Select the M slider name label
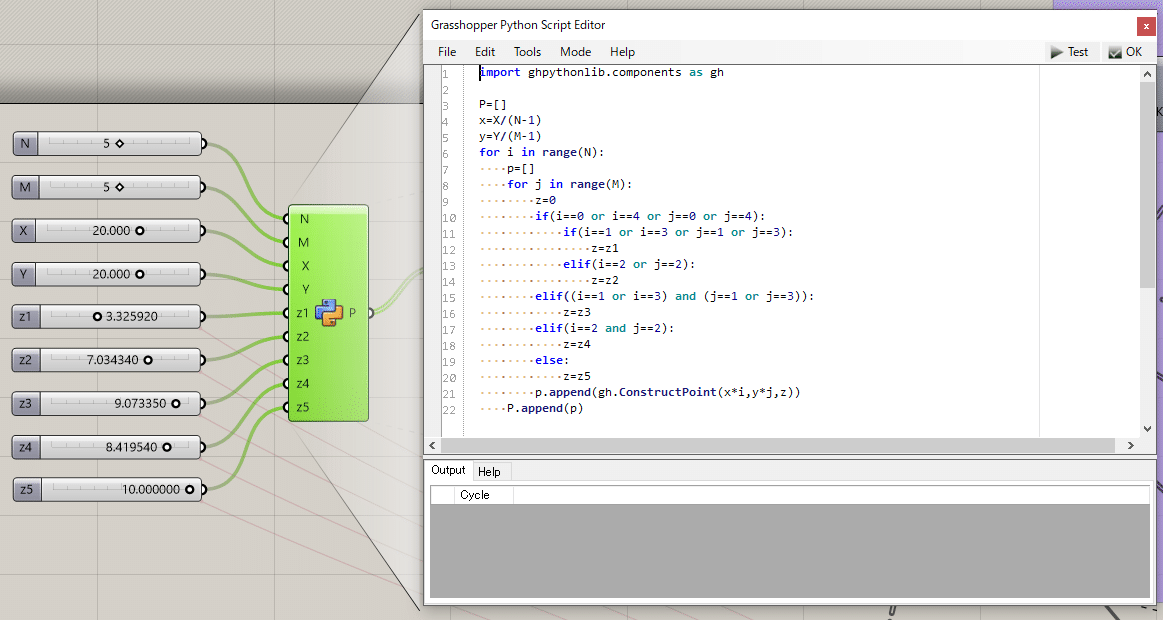This screenshot has width=1163, height=620. click(x=25, y=187)
